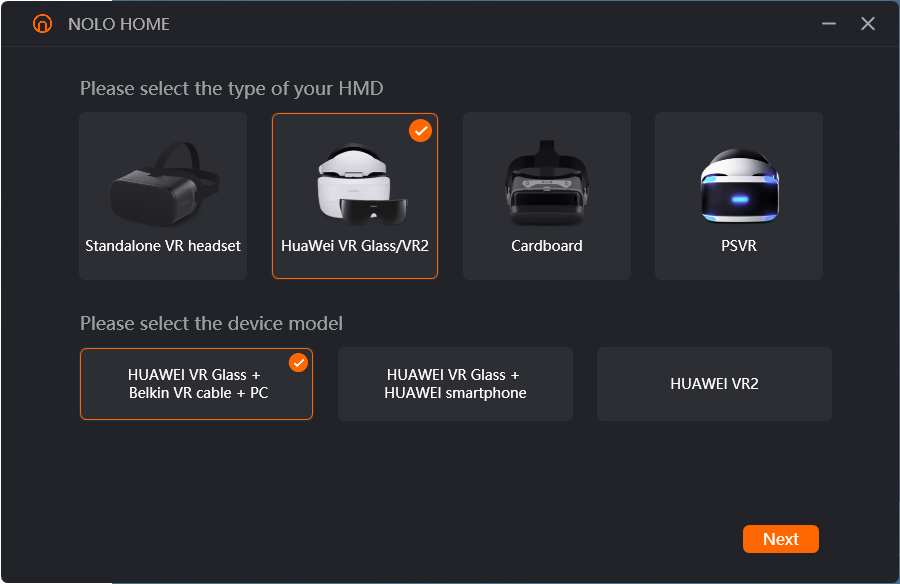Minimize the NOLO HOME window

(828, 24)
